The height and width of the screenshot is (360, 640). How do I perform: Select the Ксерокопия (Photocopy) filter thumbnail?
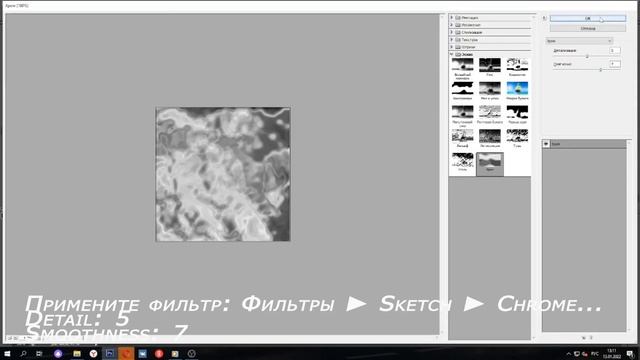coord(517,67)
